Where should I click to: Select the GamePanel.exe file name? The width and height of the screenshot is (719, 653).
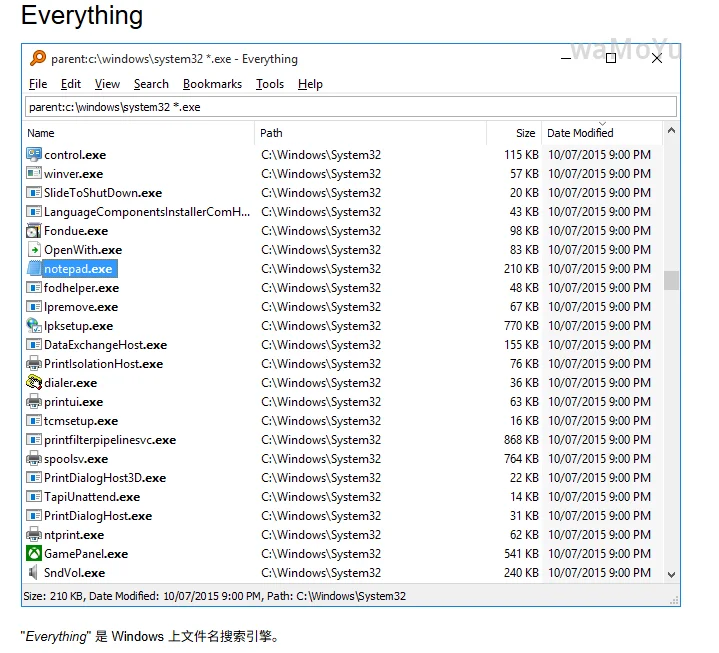[x=86, y=554]
